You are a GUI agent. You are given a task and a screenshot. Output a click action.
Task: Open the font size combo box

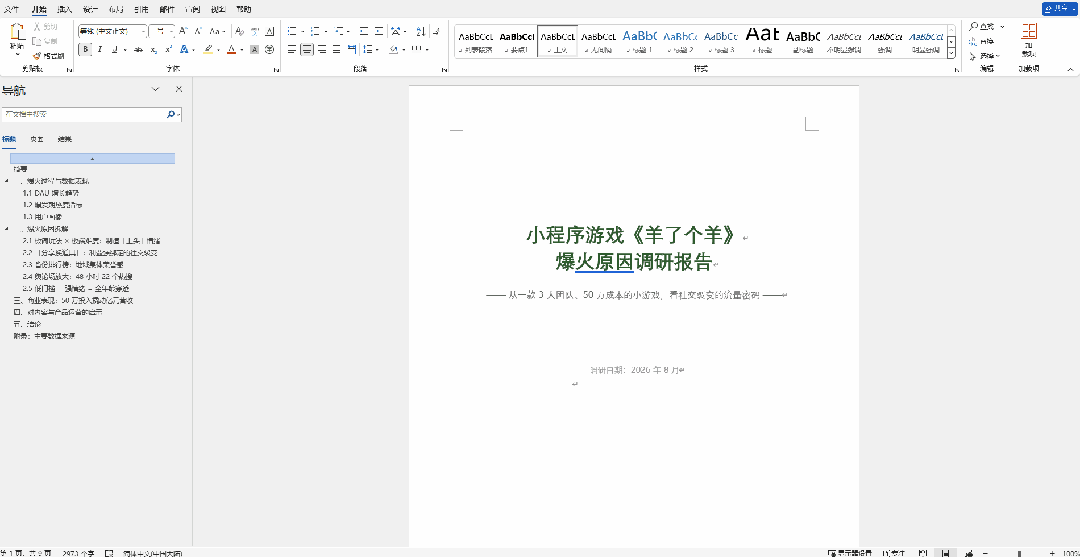tap(163, 31)
